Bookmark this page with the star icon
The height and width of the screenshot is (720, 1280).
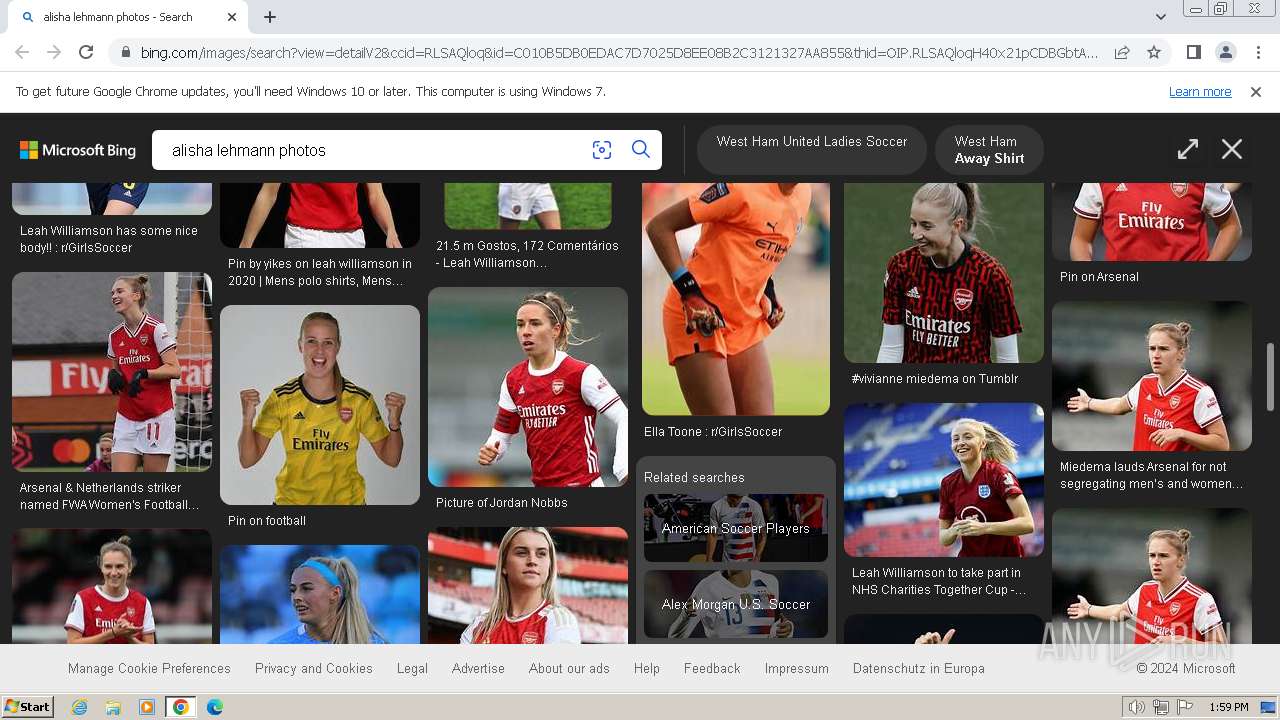pos(1154,52)
